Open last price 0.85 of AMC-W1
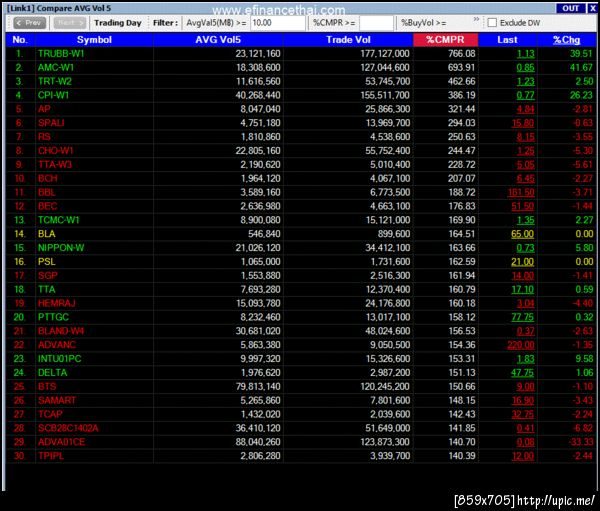Image resolution: width=600 pixels, height=511 pixels. pos(525,68)
